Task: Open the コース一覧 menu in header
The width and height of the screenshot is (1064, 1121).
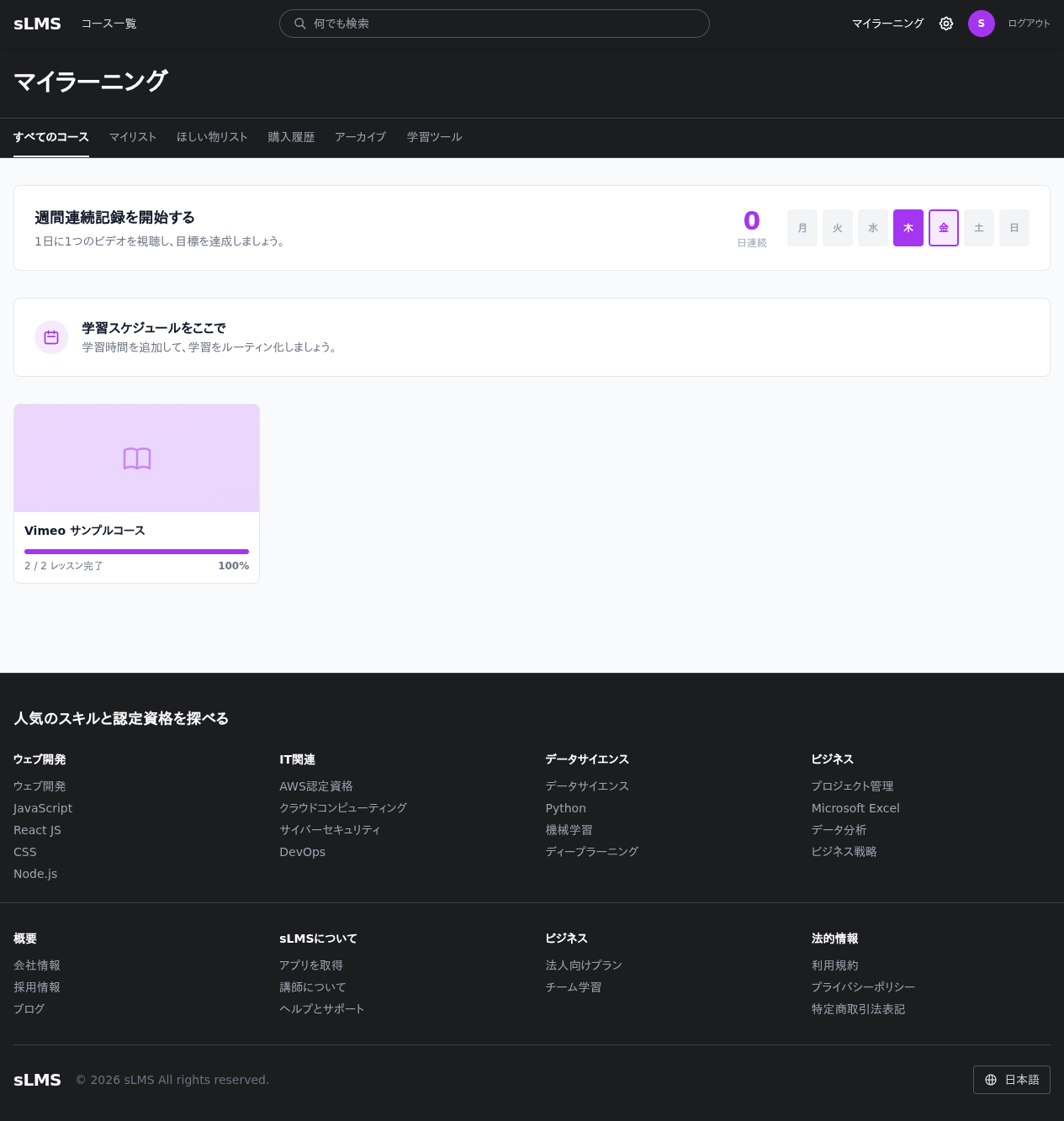Action: tap(109, 24)
